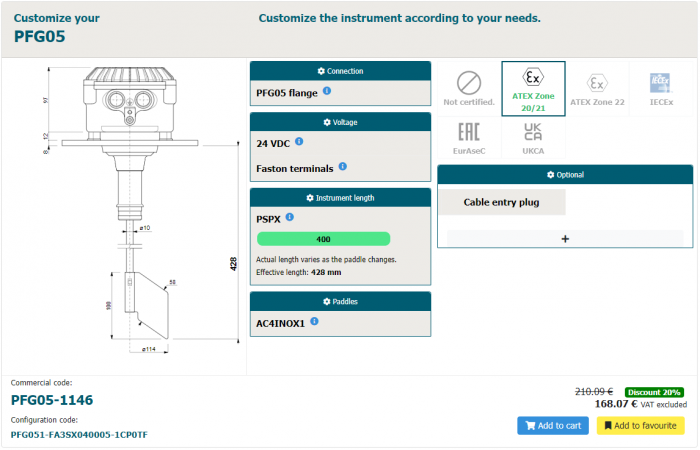Viewport: 700px width, 450px height.
Task: Click the Cable entry plug option
Action: click(x=501, y=202)
